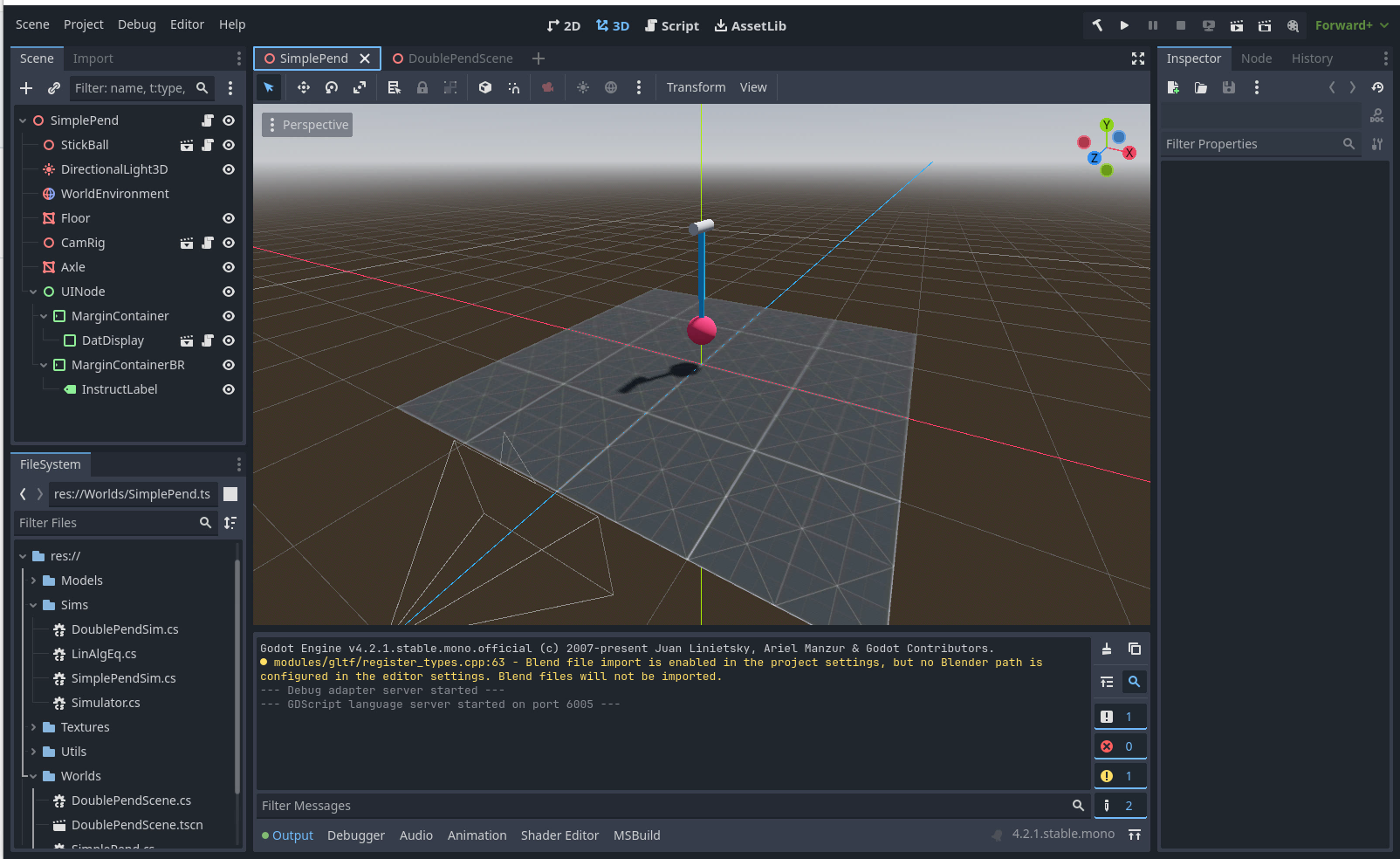Toggle visibility of SimplePend node
The width and height of the screenshot is (1400, 859).
tap(229, 120)
